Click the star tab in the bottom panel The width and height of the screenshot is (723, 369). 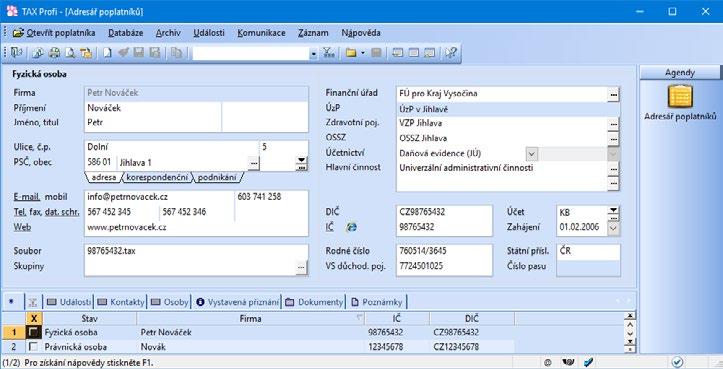click(11, 302)
